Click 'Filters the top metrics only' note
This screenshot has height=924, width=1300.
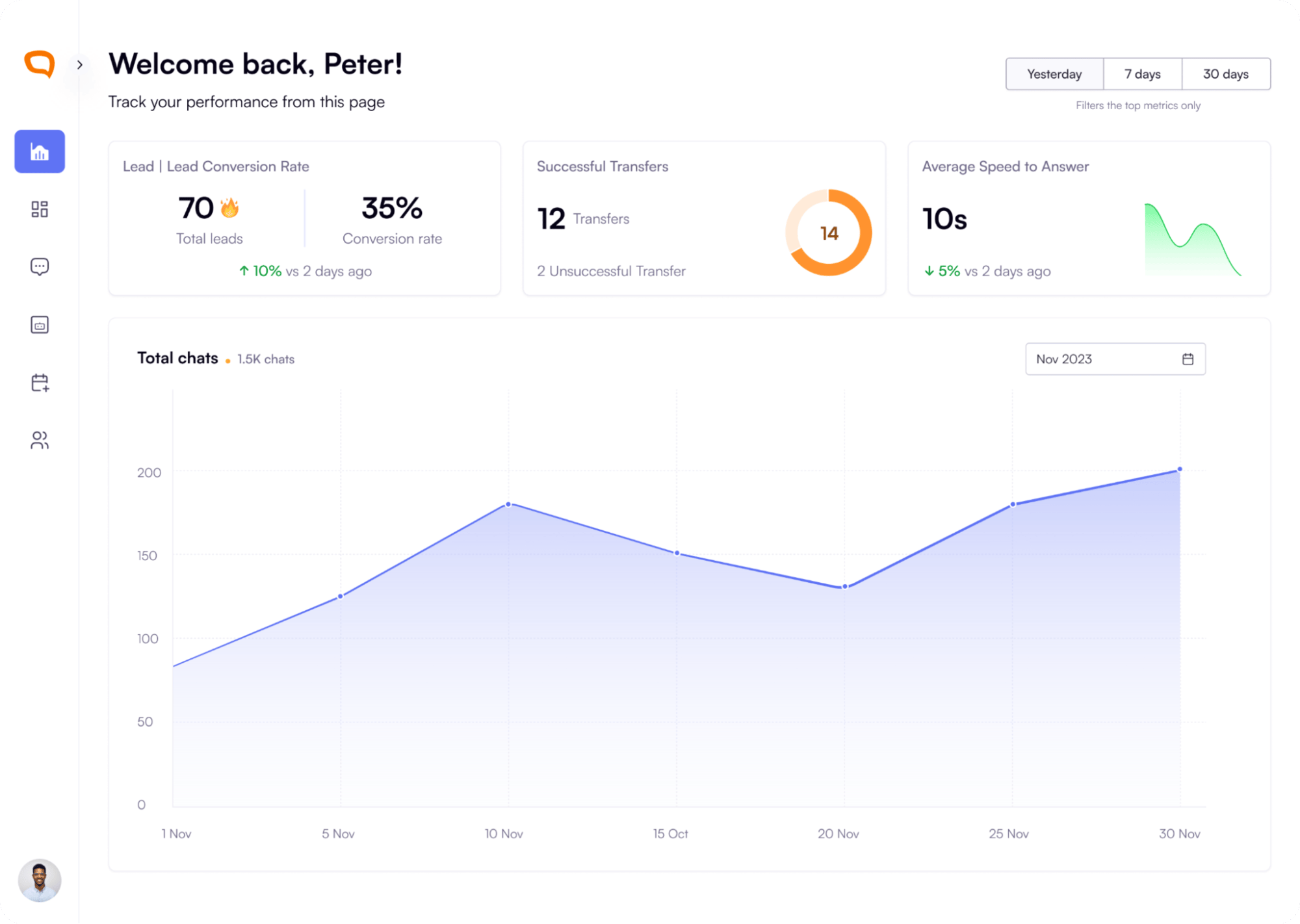pyautogui.click(x=1137, y=105)
